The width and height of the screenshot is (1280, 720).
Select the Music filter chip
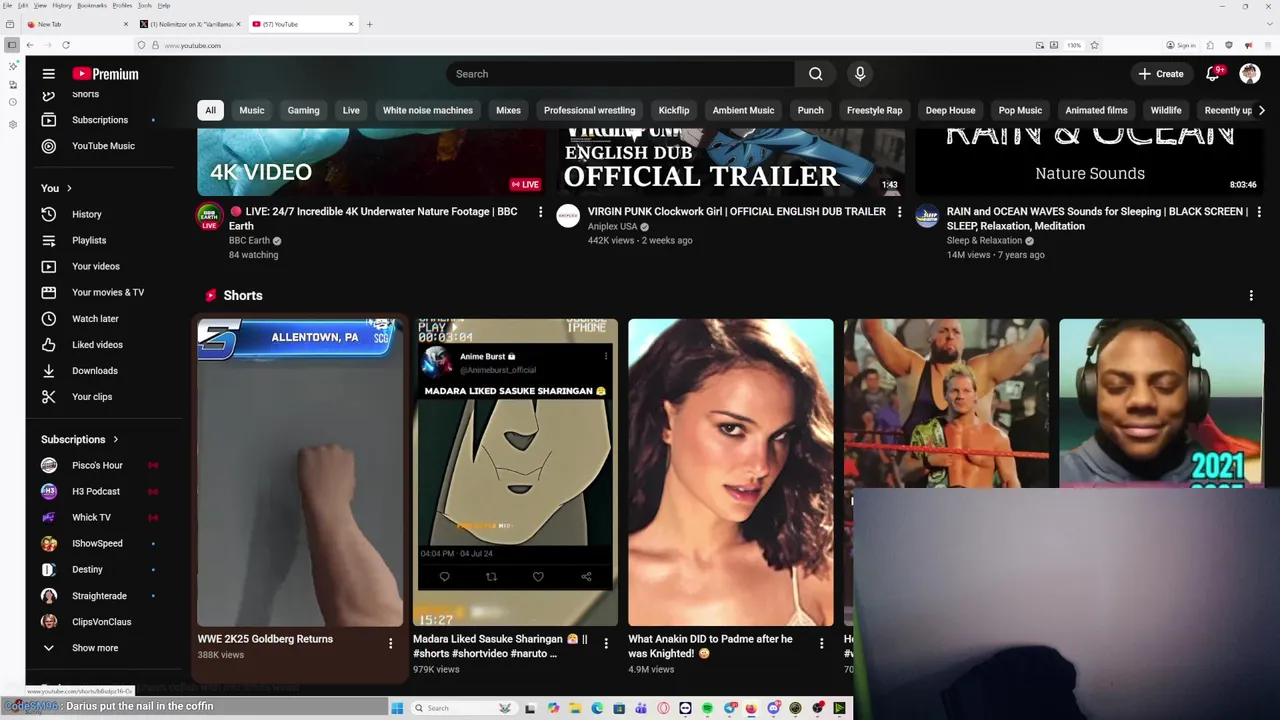tap(252, 110)
